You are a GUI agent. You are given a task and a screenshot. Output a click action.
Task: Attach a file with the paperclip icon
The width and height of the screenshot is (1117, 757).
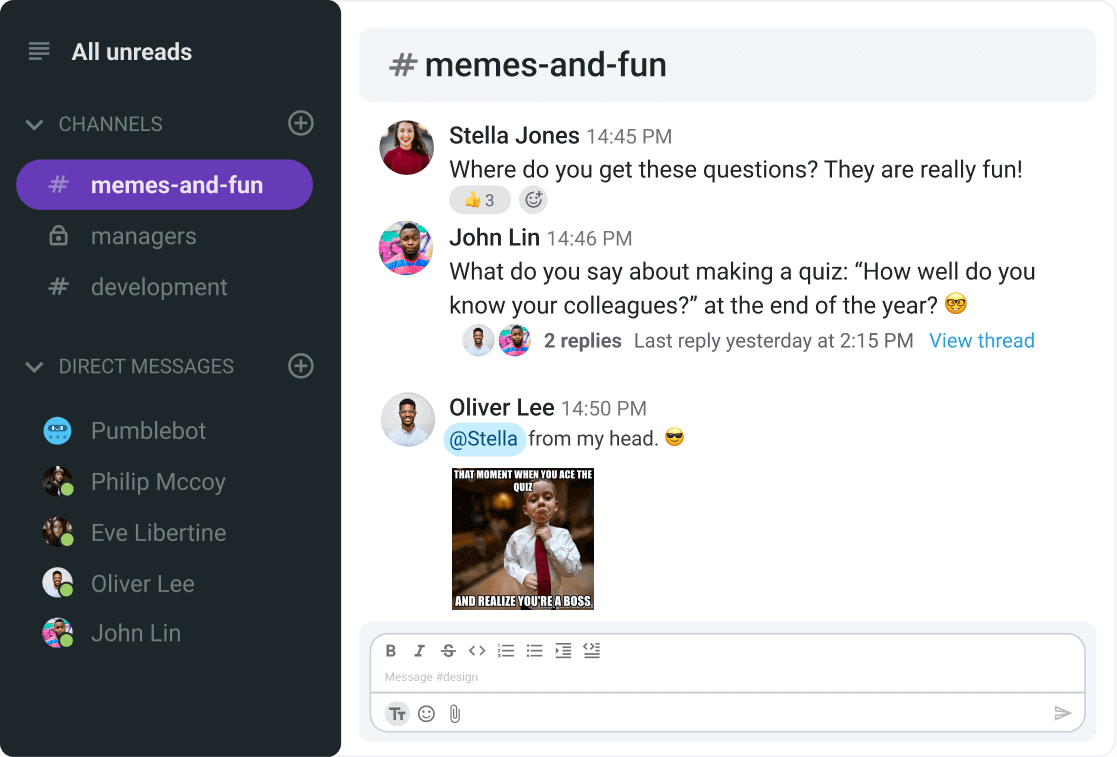[455, 713]
